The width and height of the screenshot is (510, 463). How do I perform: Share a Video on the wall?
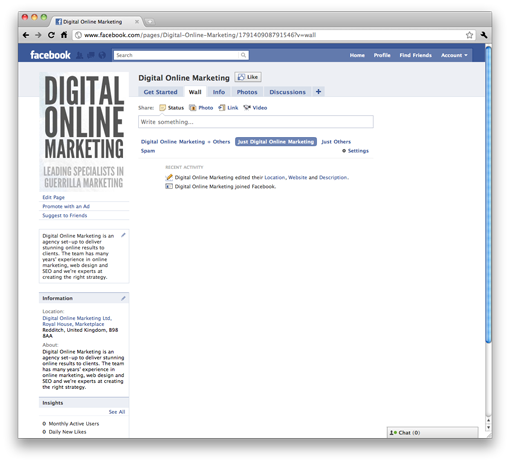(255, 108)
